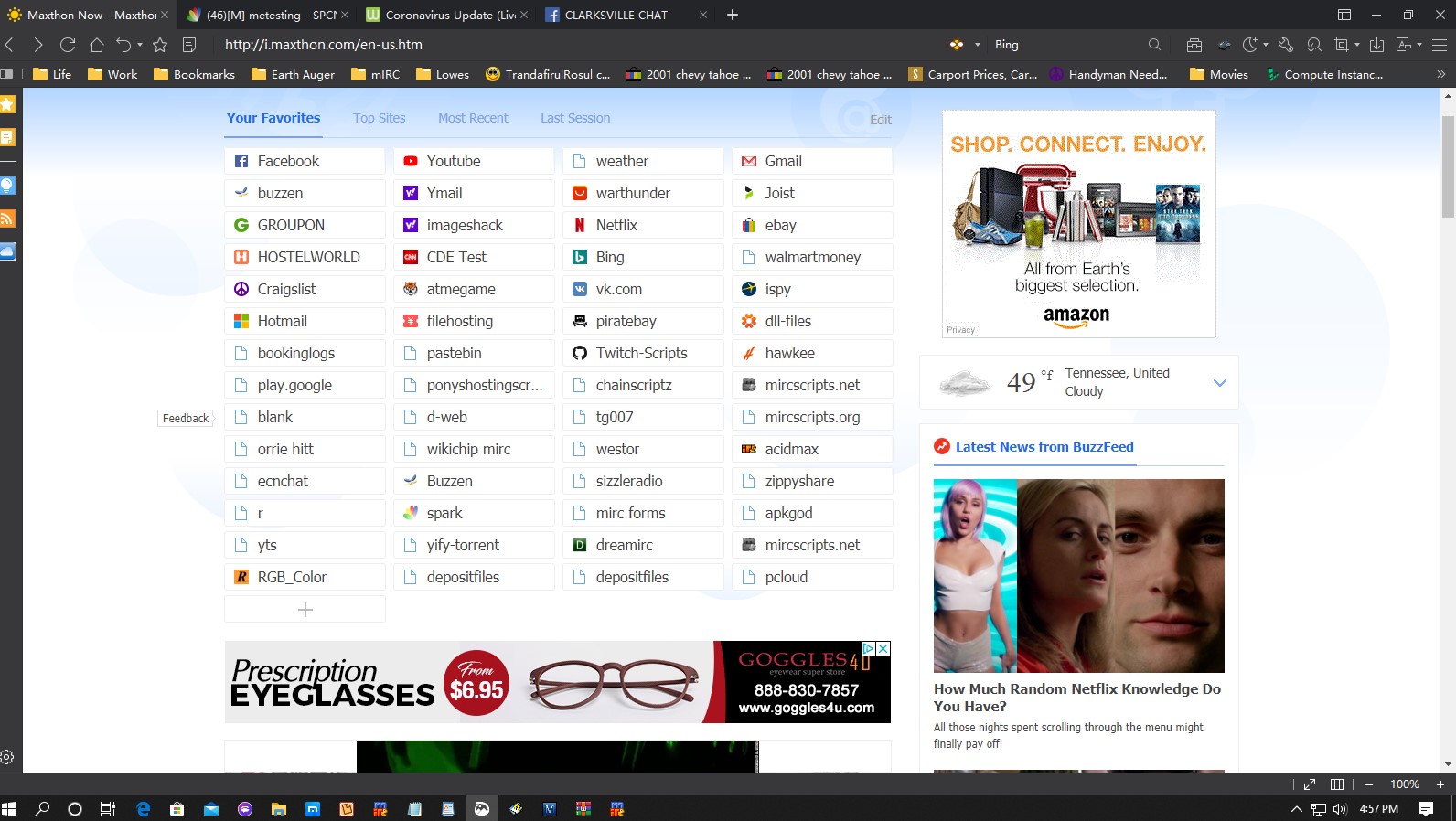Expand the Tennessee weather widget chevron
This screenshot has width=1456, height=821.
coord(1219,382)
